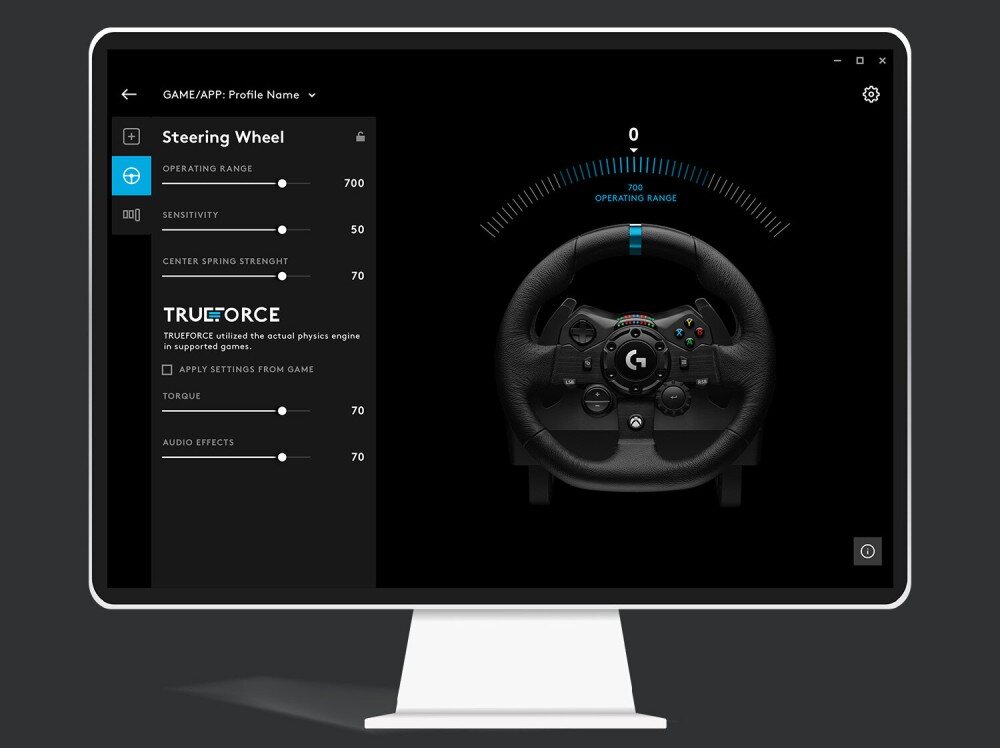This screenshot has width=1000, height=748.
Task: Click the D-pad on the wheel
Action: click(582, 332)
